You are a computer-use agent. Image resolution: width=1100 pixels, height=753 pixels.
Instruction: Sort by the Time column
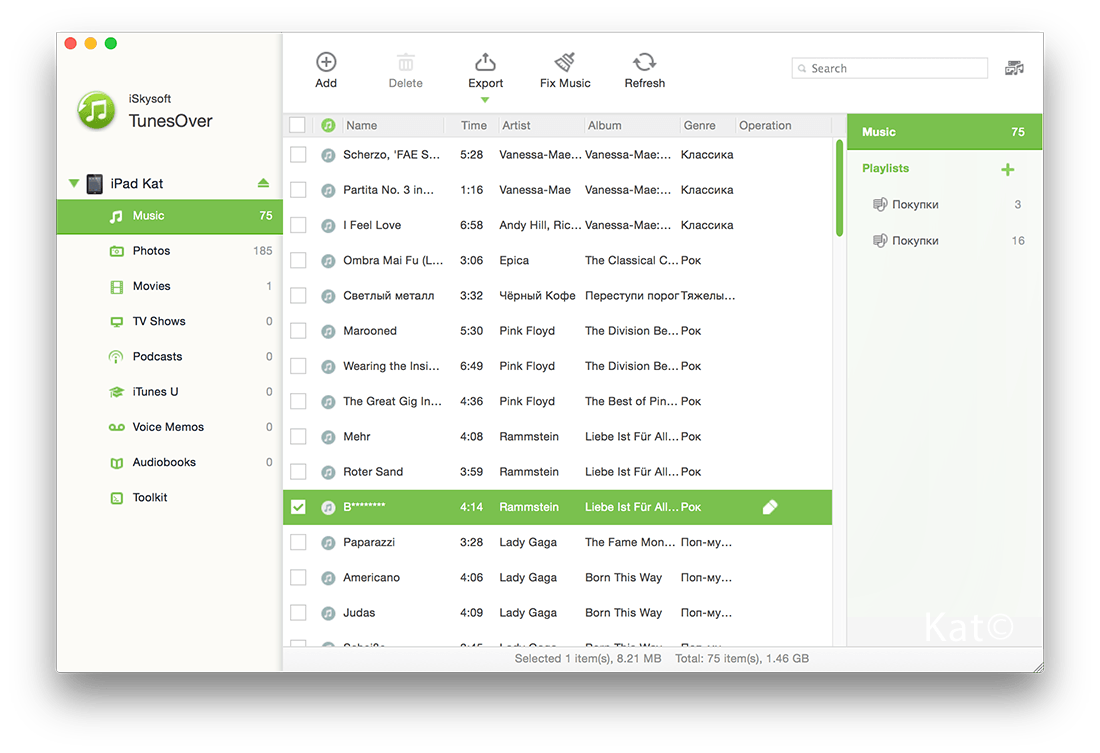(x=473, y=125)
